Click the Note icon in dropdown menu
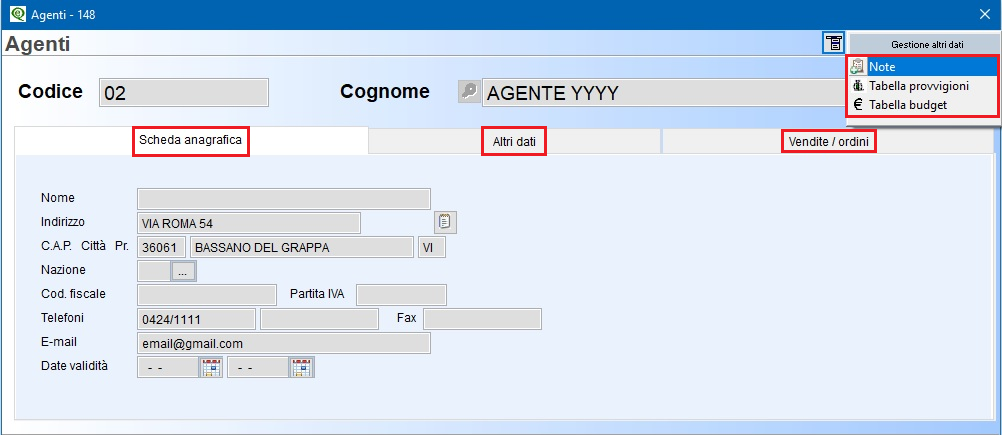The image size is (1002, 435). pyautogui.click(x=858, y=67)
